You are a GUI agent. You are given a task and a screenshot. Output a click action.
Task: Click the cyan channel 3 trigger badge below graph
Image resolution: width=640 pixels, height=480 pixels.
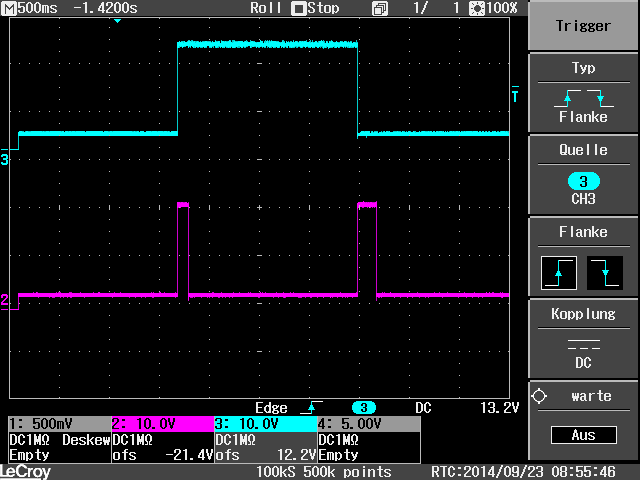(364, 408)
